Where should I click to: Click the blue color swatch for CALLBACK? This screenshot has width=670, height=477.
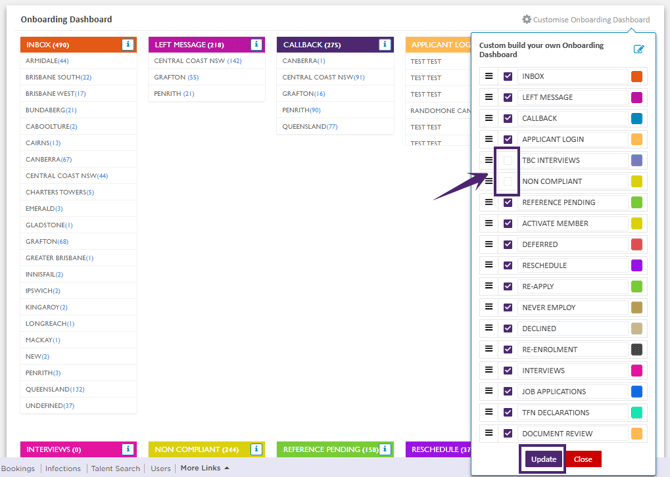click(637, 118)
